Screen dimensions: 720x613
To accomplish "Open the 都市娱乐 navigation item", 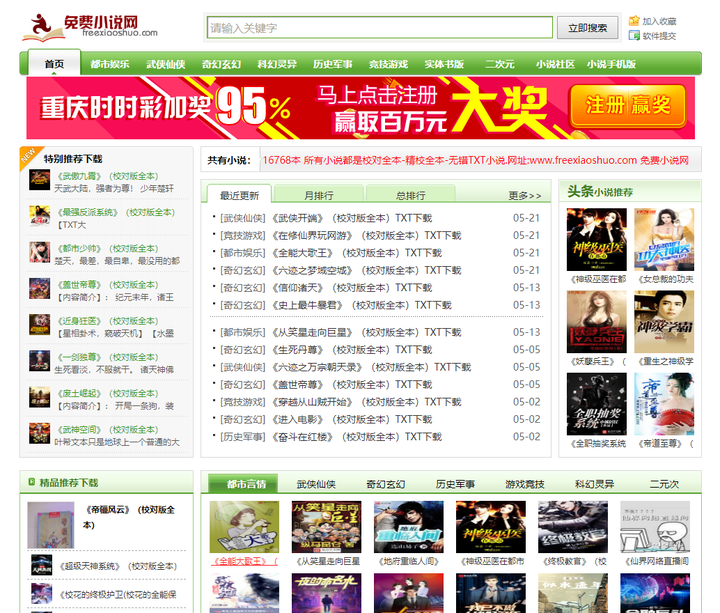I will (110, 64).
